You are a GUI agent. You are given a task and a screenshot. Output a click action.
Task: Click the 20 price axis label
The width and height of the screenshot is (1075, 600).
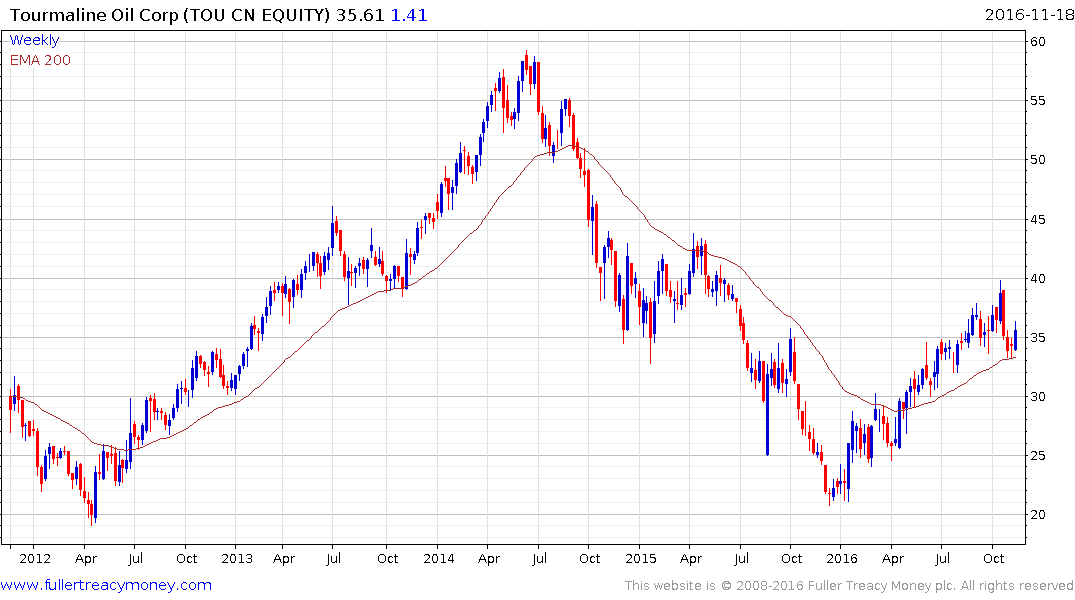(x=1038, y=515)
